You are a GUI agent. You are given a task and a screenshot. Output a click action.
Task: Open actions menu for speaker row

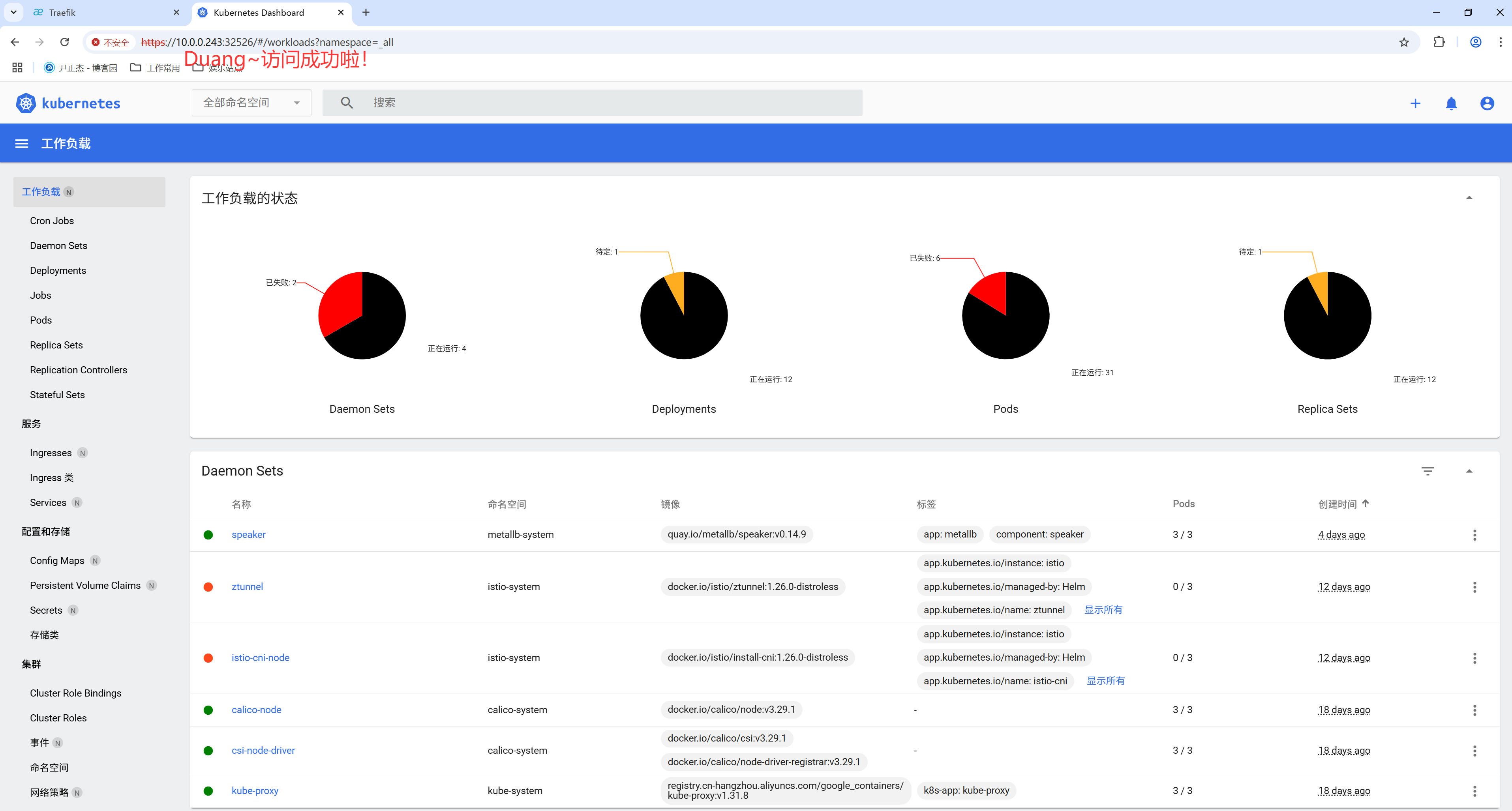tap(1474, 535)
